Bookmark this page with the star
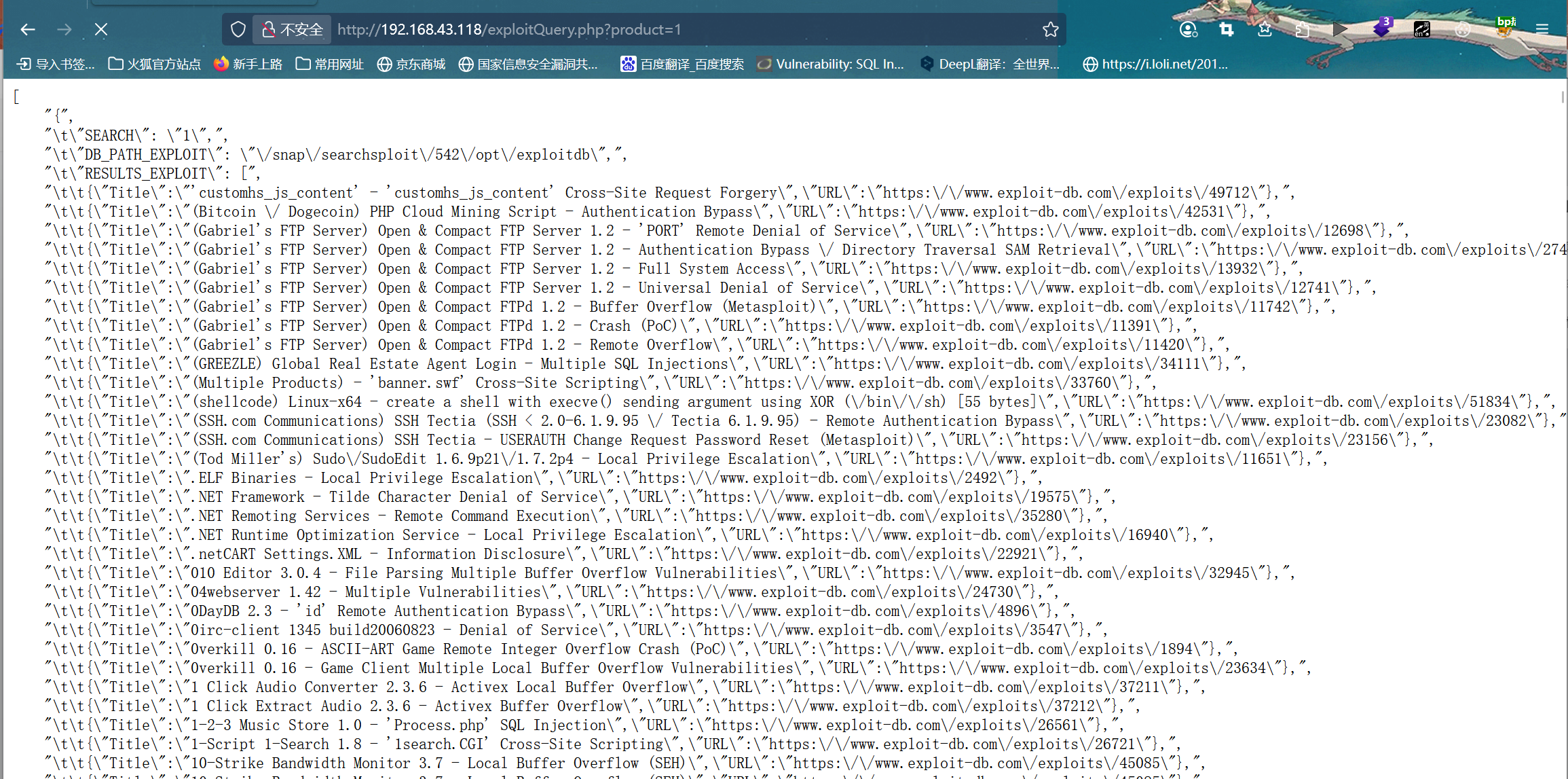This screenshot has width=1568, height=779. tap(1050, 29)
